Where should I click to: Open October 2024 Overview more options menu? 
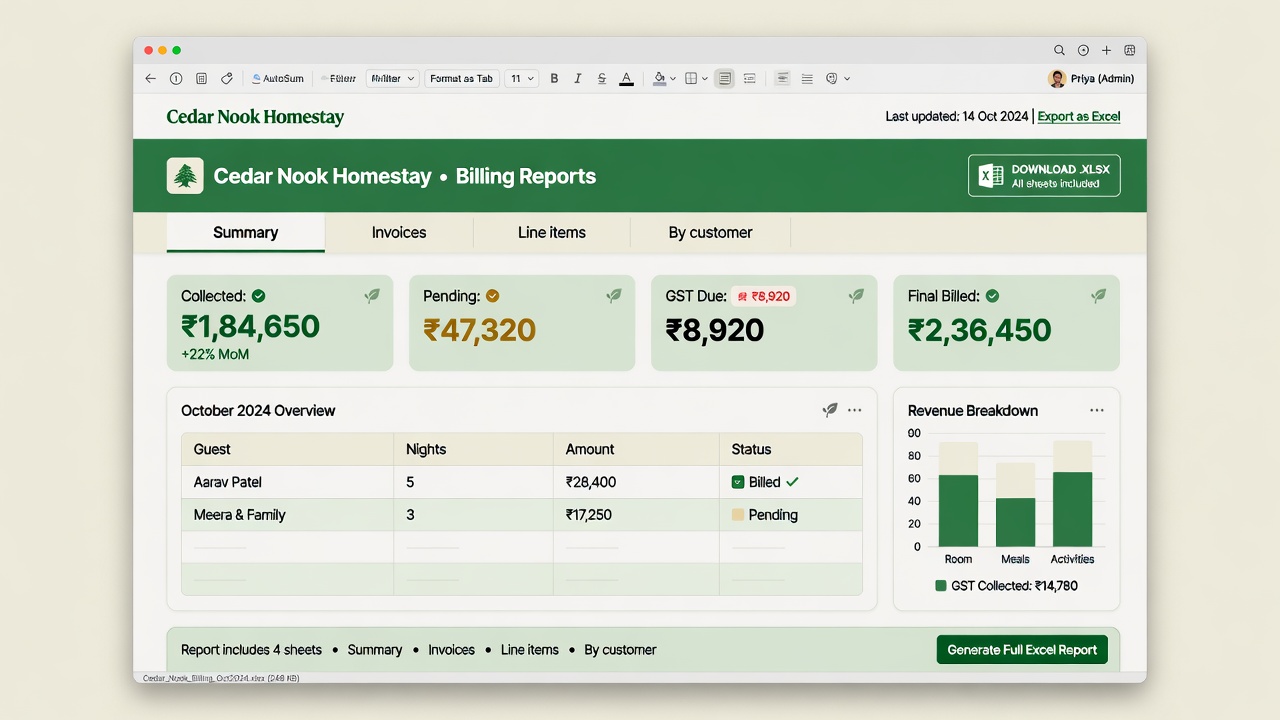click(x=854, y=410)
